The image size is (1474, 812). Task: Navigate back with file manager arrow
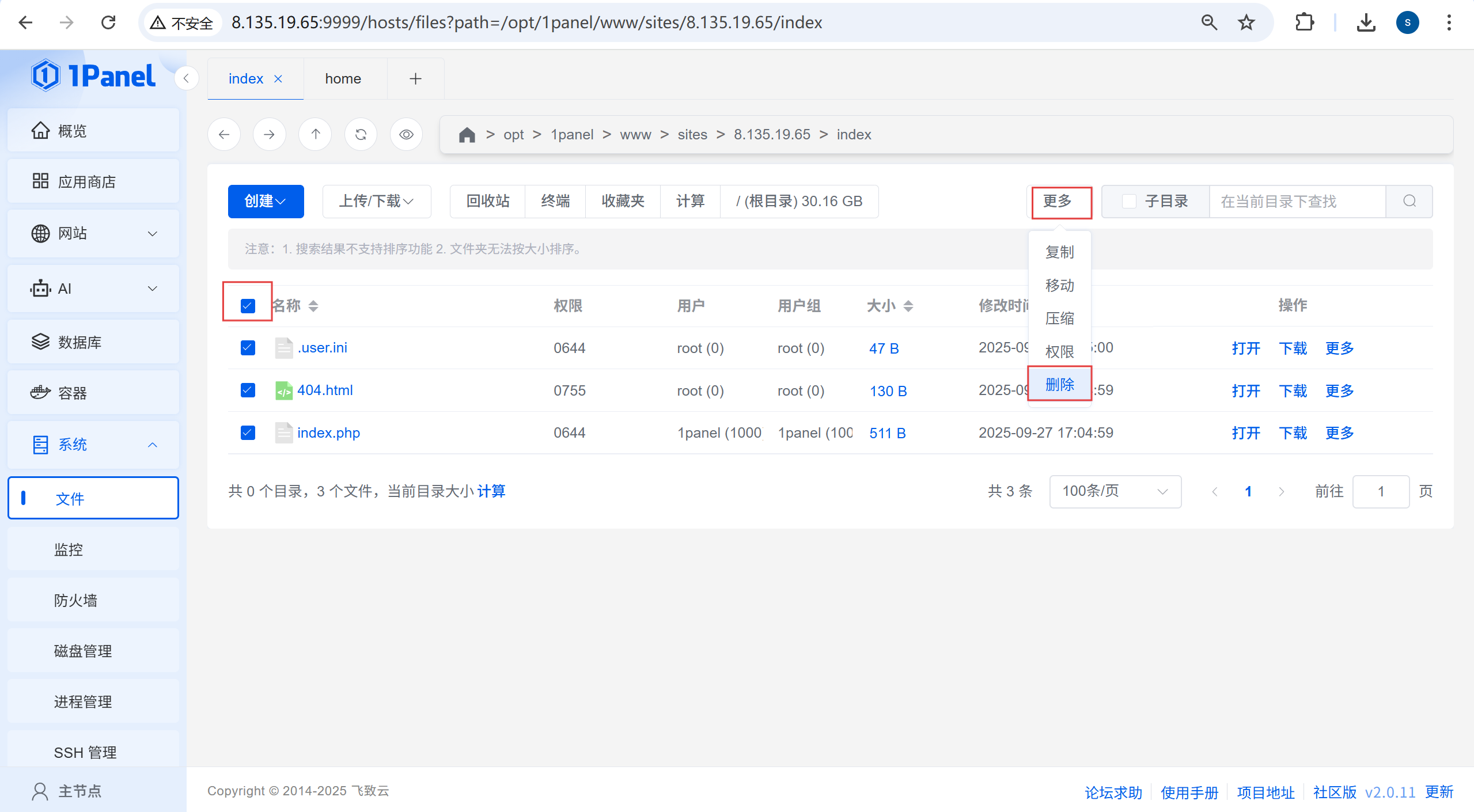click(224, 135)
